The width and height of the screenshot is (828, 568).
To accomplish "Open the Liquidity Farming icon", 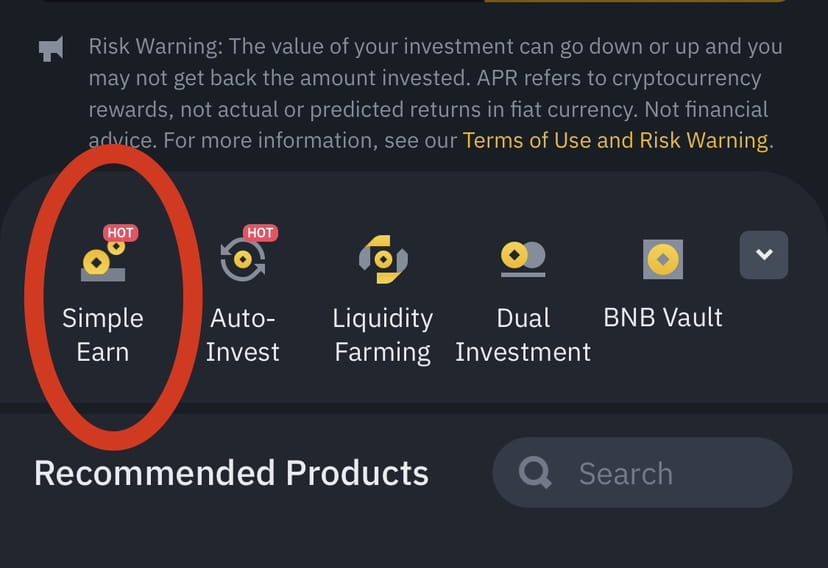I will [383, 260].
